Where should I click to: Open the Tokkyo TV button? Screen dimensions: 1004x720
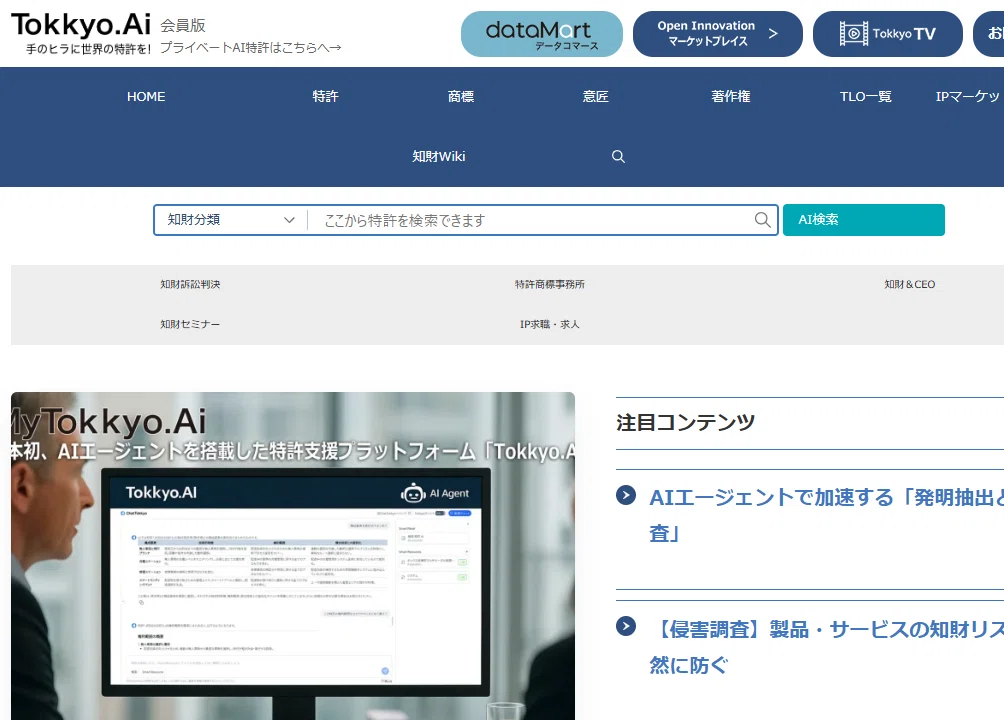coord(887,34)
